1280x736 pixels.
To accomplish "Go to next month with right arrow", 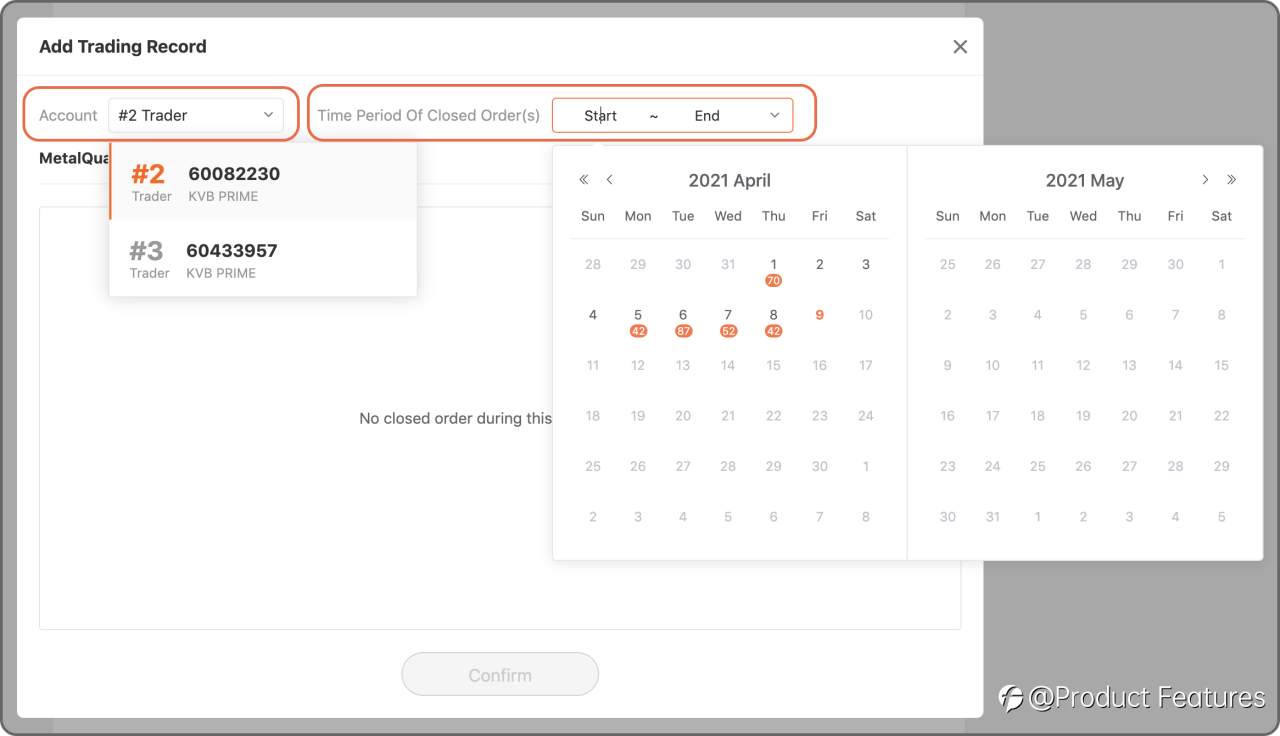I will coord(1205,180).
